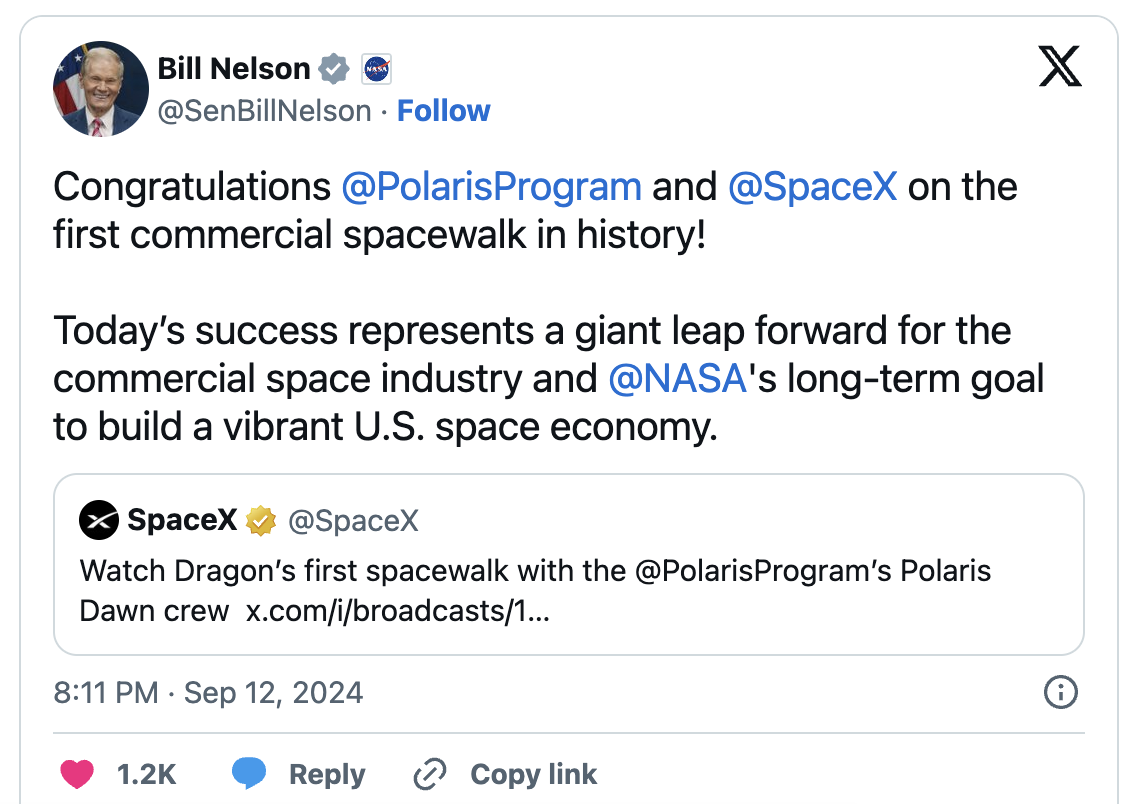
Task: Open the @SpaceX mention in tweet text
Action: coord(813,187)
